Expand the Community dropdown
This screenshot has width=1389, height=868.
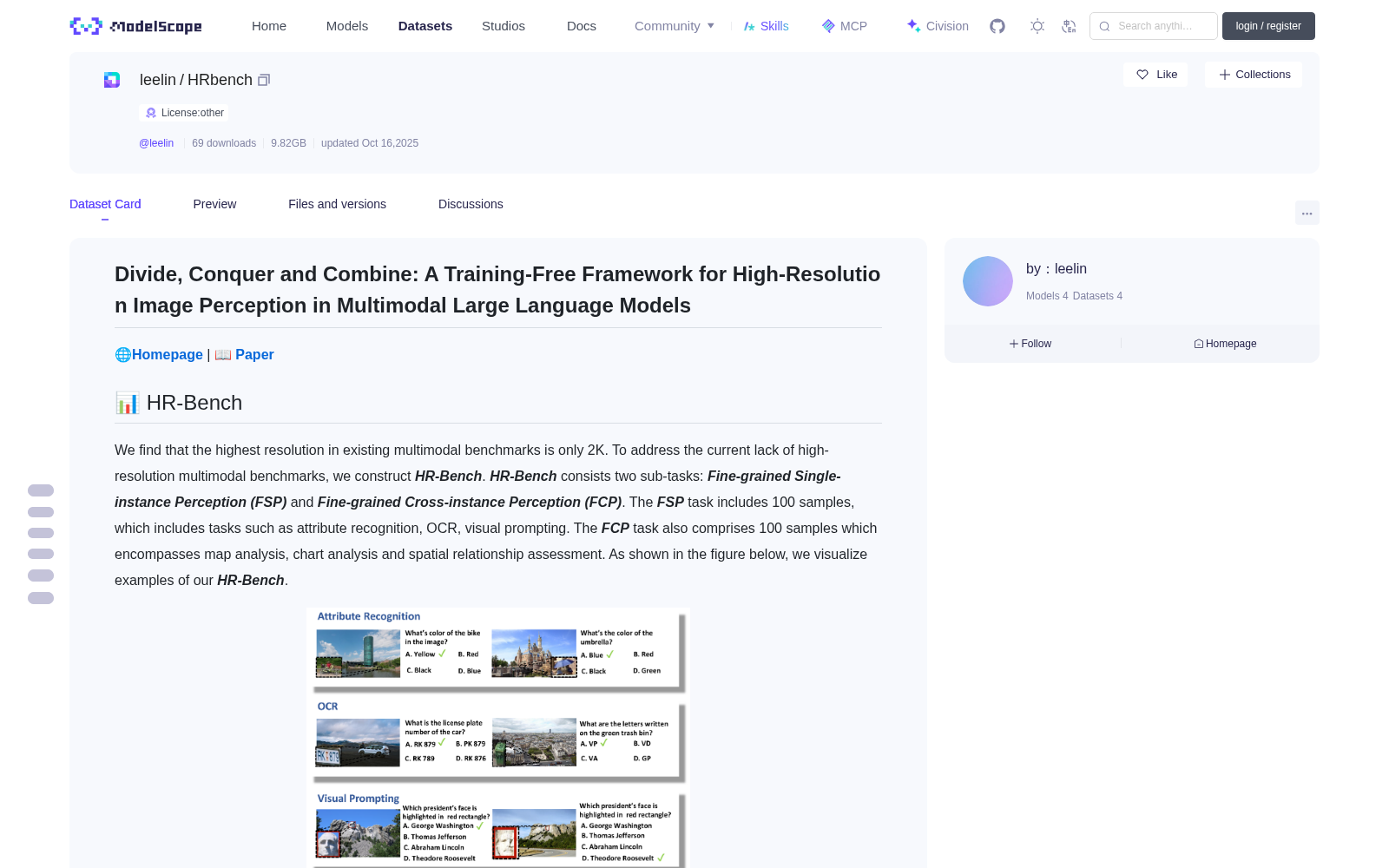(675, 26)
